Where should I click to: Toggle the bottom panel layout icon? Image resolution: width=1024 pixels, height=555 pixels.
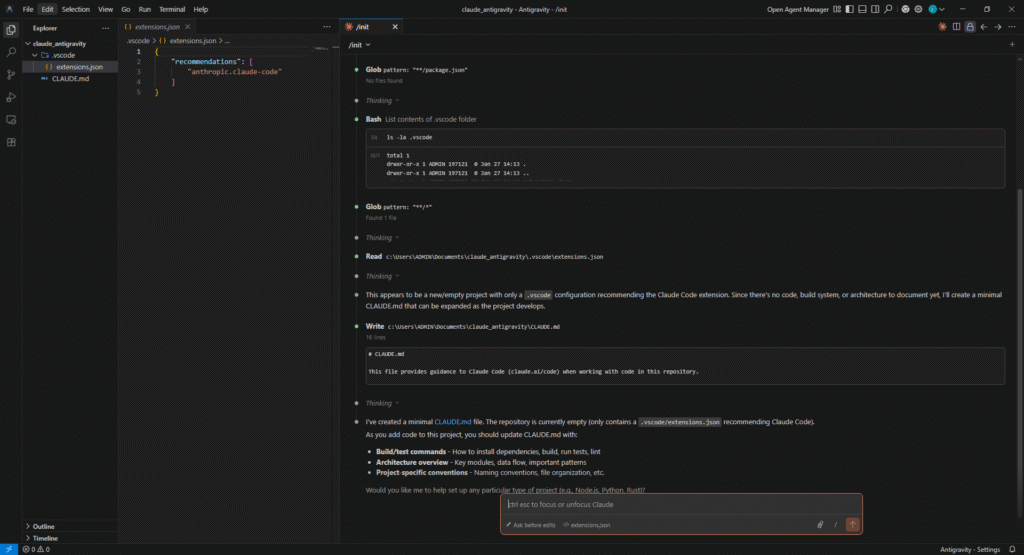860,9
